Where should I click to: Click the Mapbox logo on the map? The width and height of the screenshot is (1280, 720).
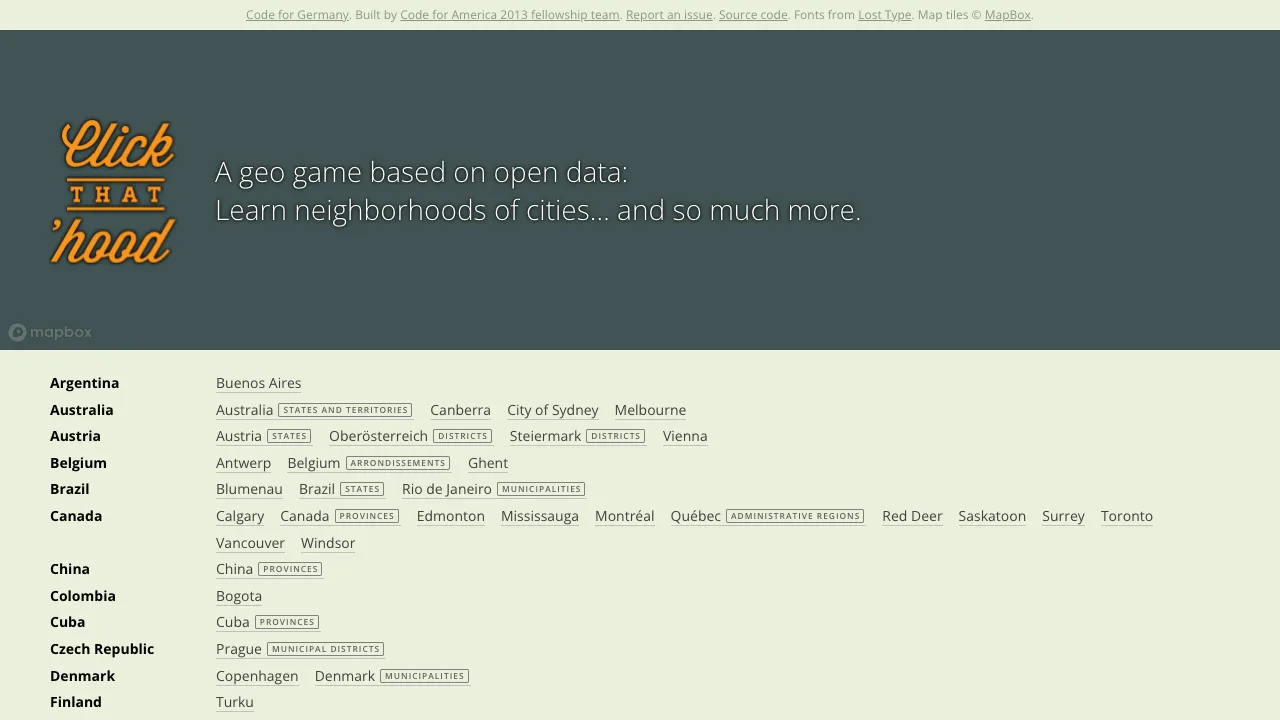point(50,332)
